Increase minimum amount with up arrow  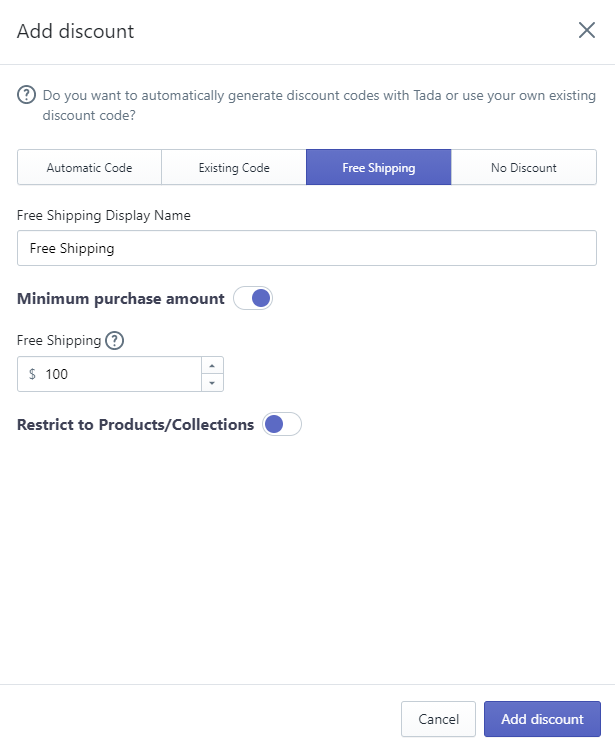click(212, 365)
